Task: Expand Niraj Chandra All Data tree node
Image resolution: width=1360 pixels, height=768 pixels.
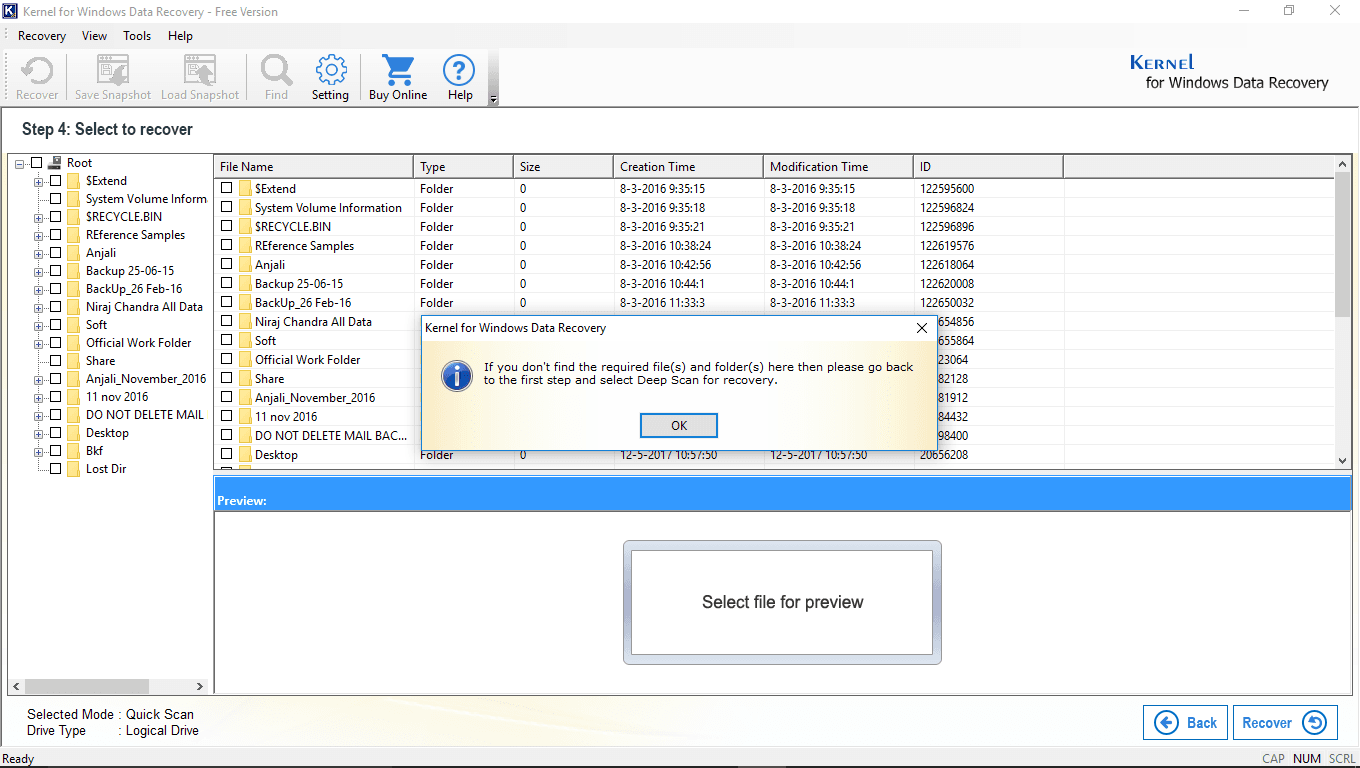Action: tap(39, 307)
